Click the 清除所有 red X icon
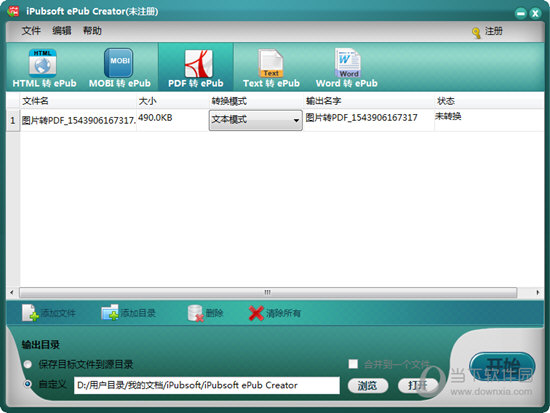The width and height of the screenshot is (550, 413). tap(256, 313)
